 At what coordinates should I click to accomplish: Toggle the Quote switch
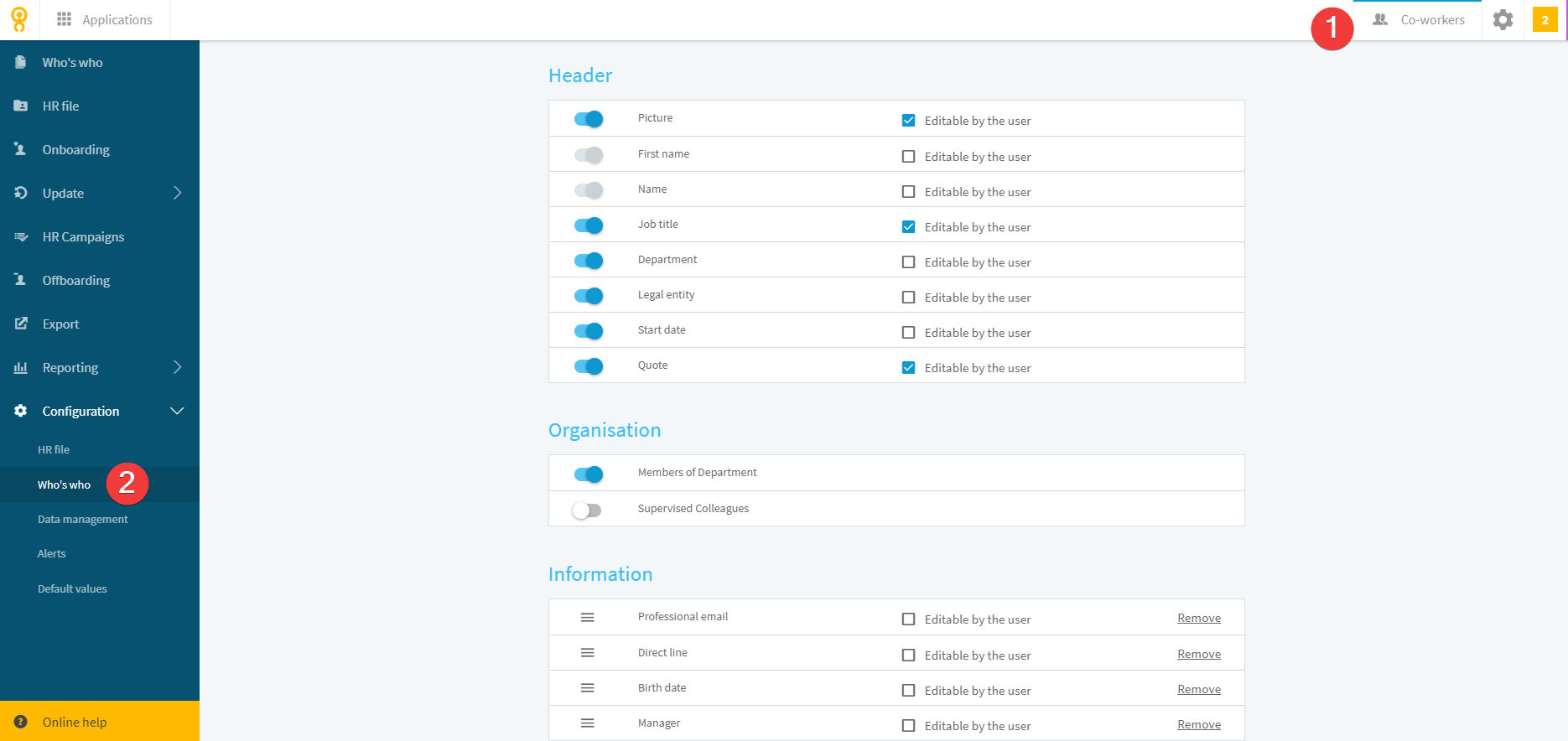tap(589, 366)
